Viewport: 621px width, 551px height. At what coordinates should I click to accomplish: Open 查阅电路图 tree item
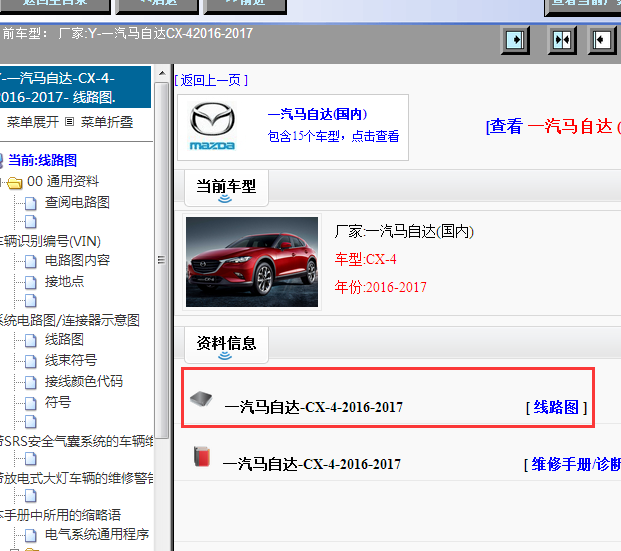(x=77, y=202)
